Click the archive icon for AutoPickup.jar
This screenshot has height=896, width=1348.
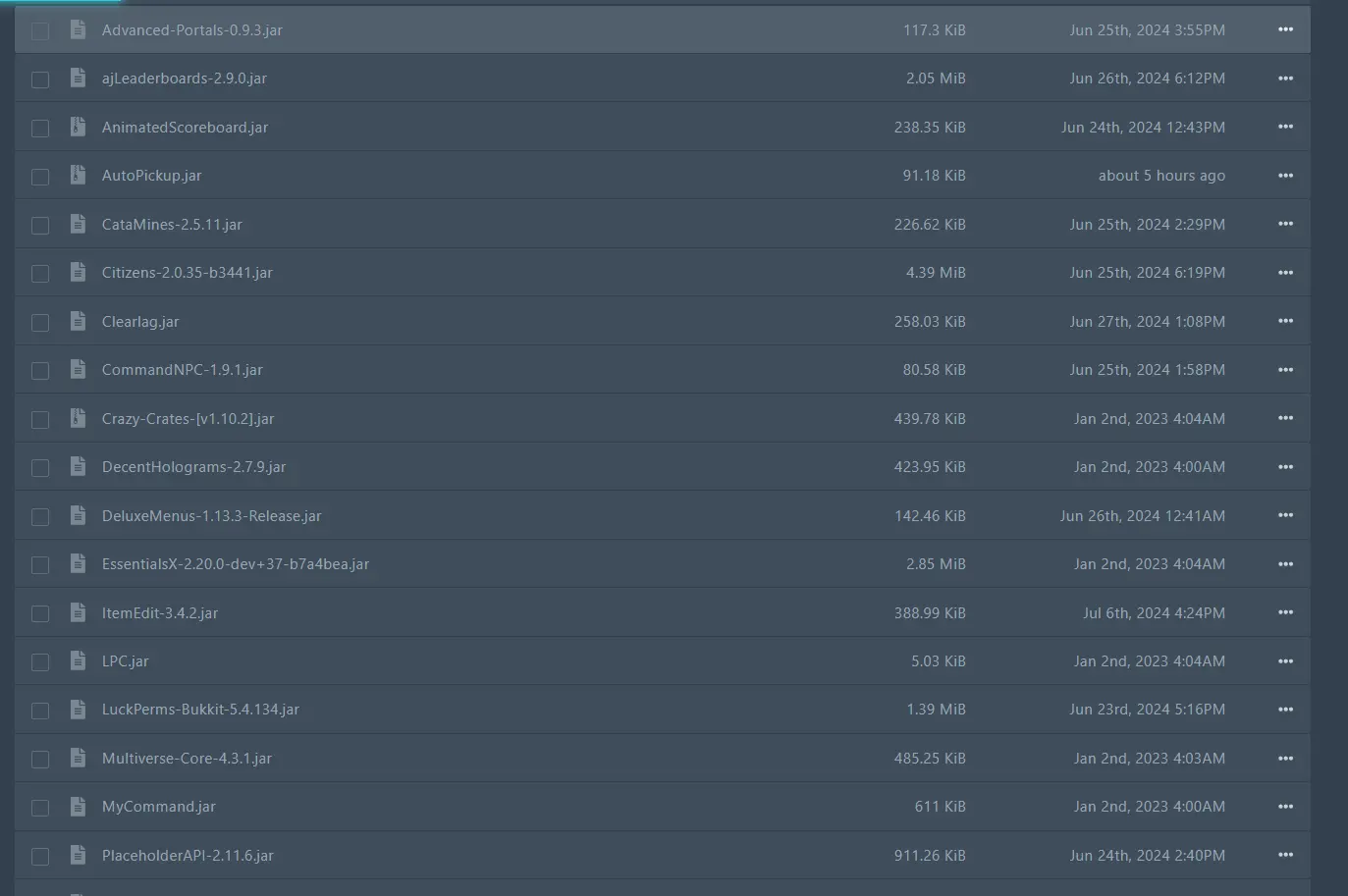click(x=78, y=175)
